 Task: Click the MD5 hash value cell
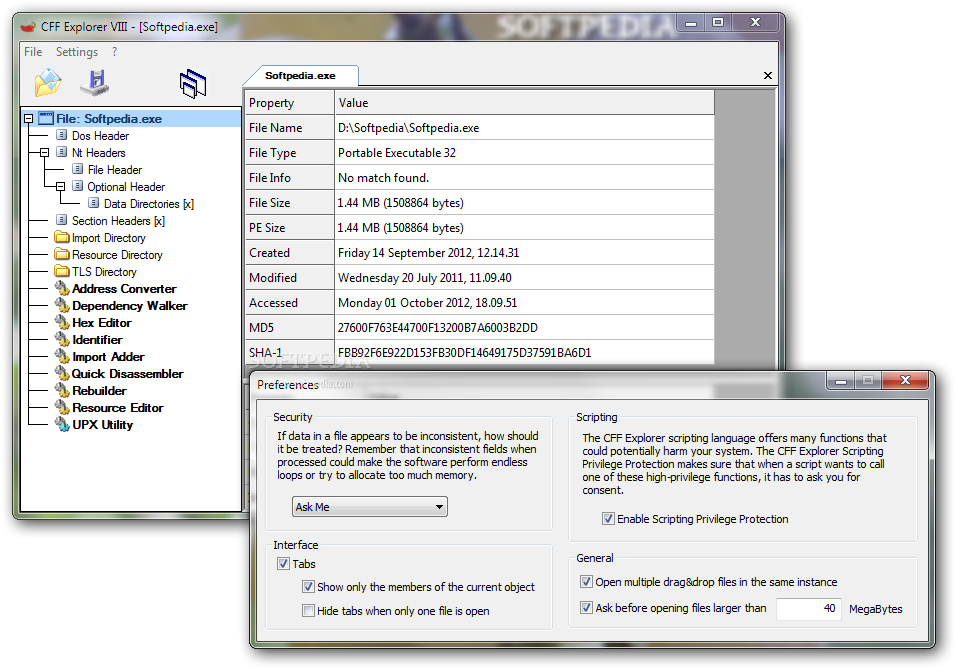tap(525, 327)
